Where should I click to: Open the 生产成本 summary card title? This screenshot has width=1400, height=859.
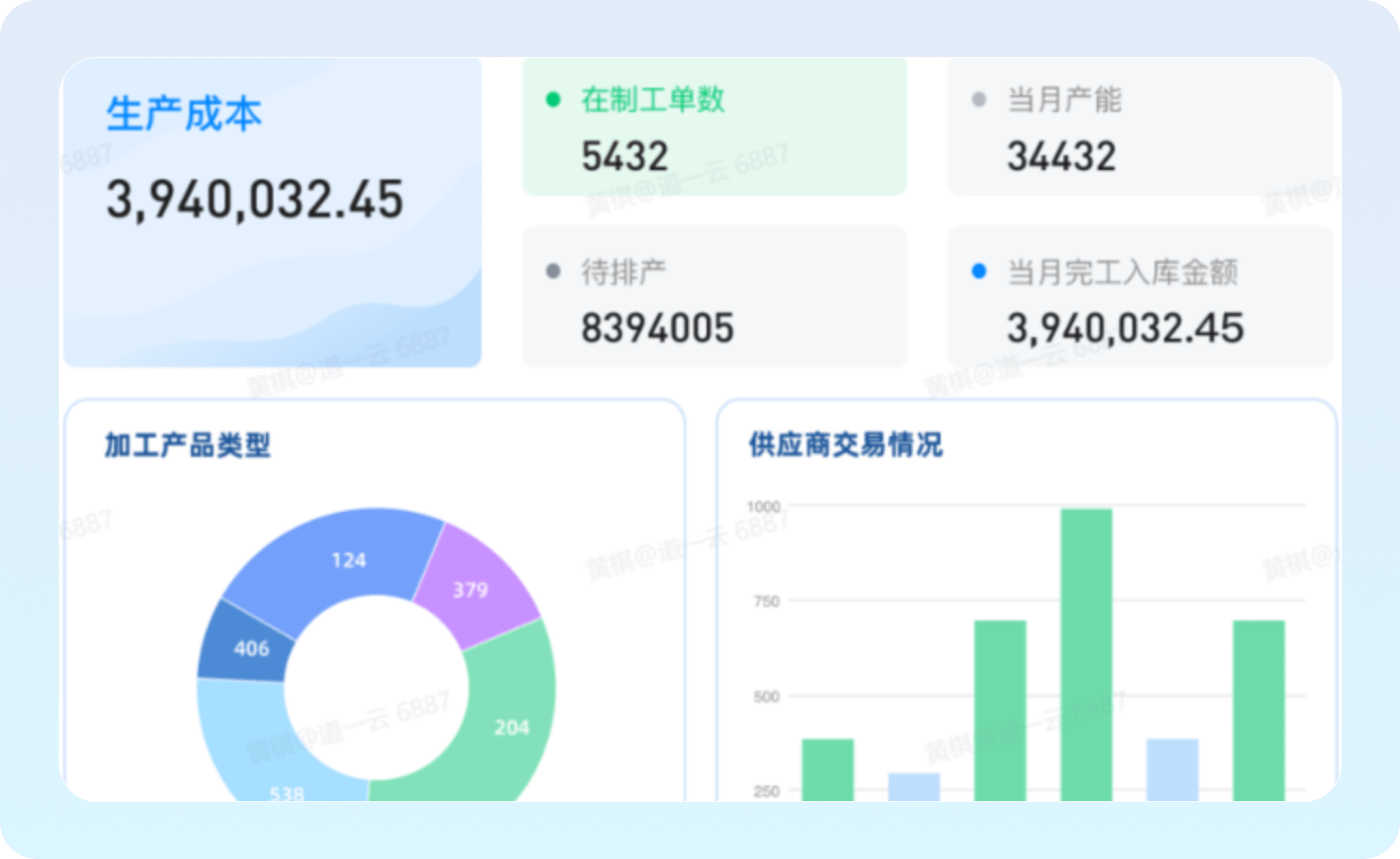184,114
